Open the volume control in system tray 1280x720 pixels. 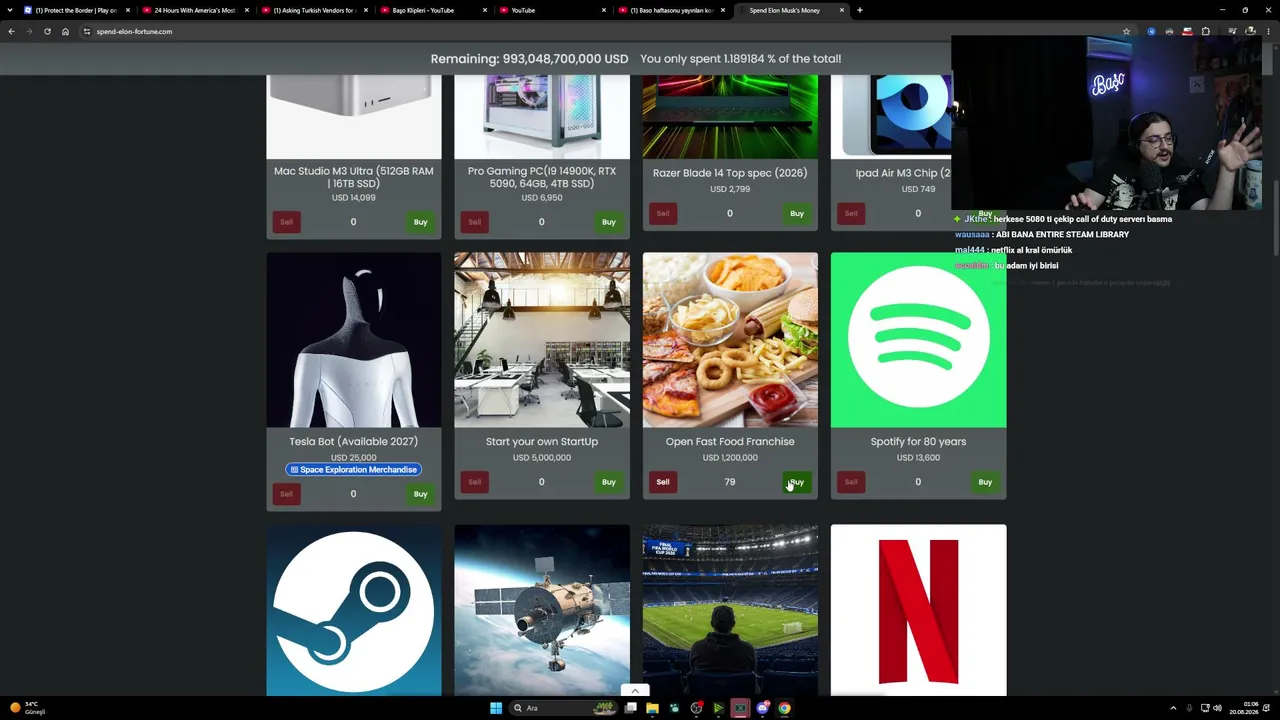click(x=1217, y=708)
